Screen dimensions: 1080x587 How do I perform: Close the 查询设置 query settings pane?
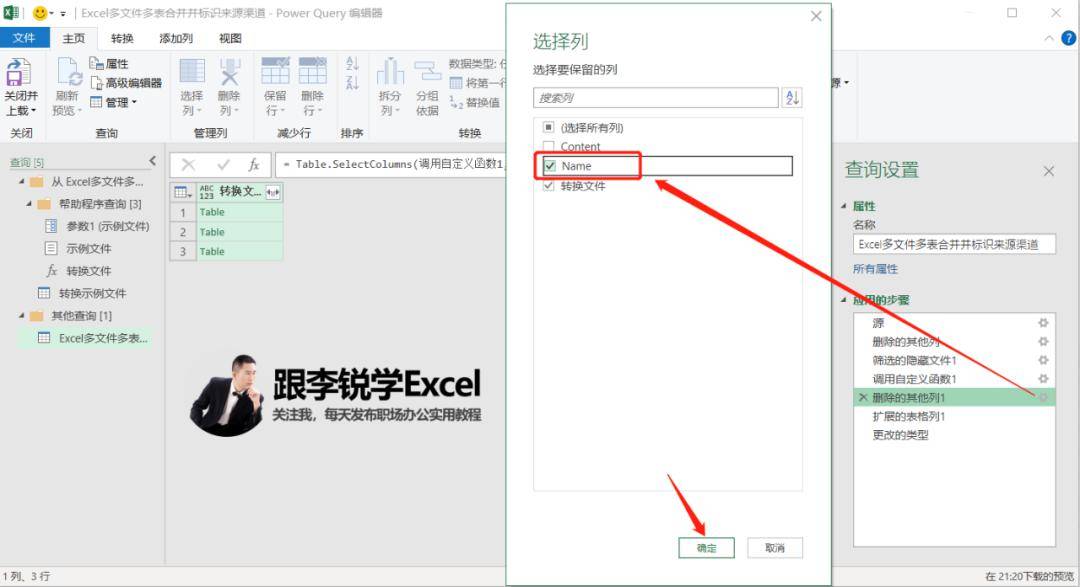click(1048, 171)
